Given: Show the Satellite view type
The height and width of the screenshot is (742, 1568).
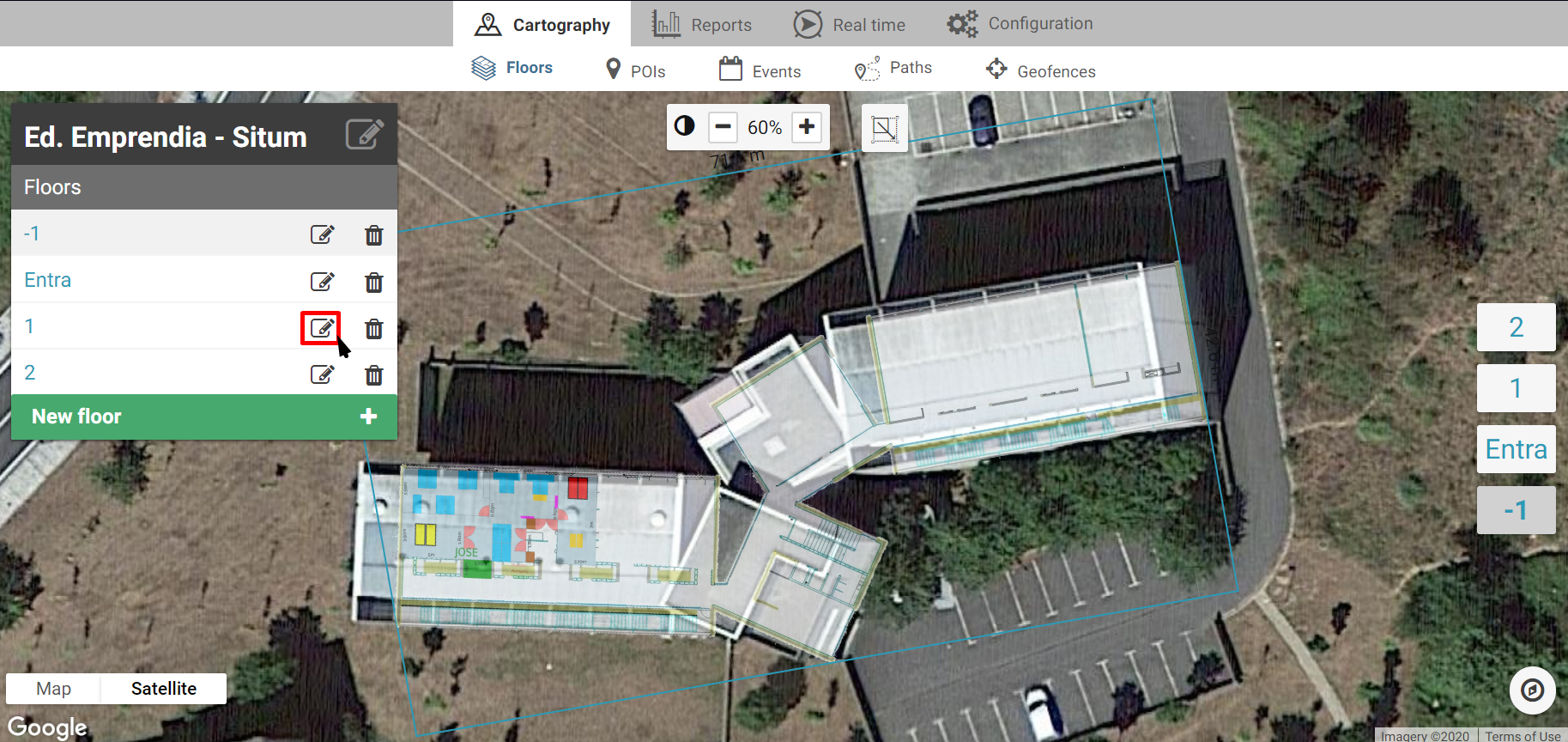Looking at the screenshot, I should 164,689.
